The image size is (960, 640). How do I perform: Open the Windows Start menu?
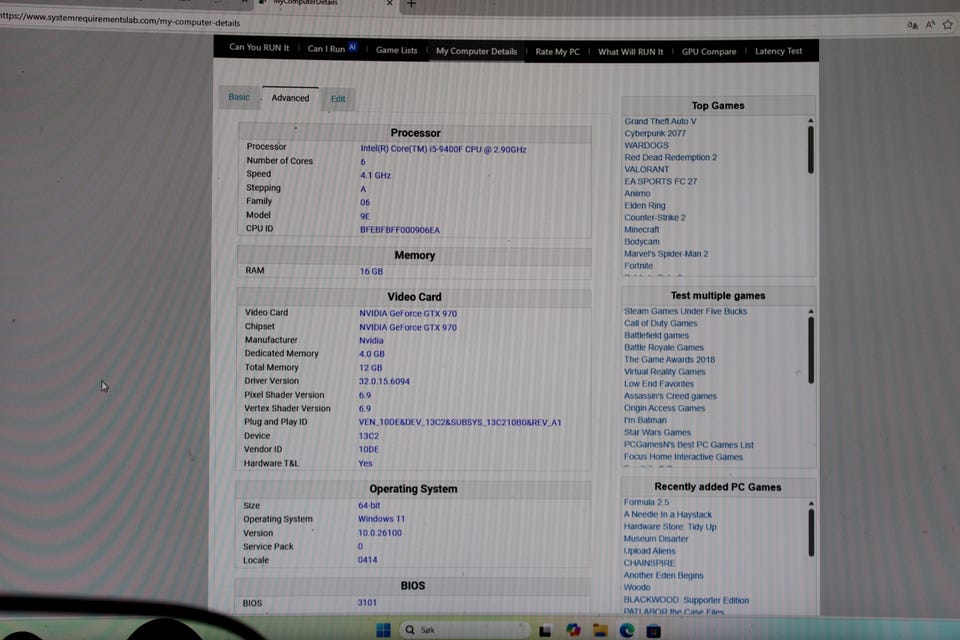383,630
